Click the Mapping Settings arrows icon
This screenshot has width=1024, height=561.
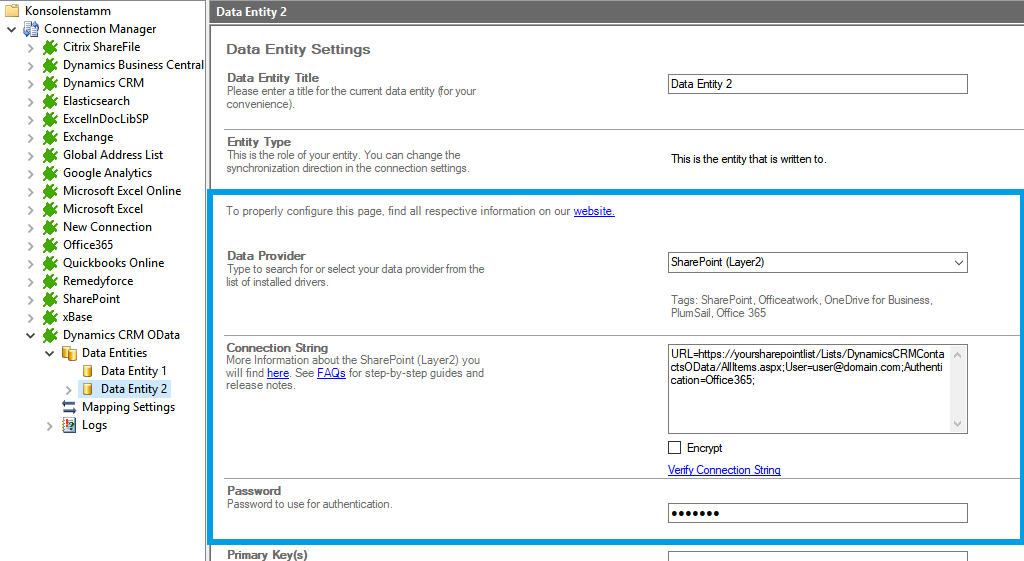(x=69, y=407)
